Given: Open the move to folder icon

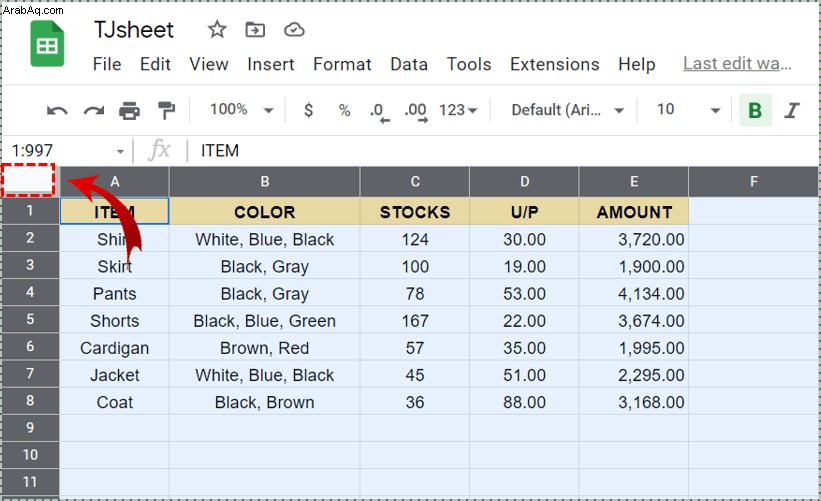Looking at the screenshot, I should 255,30.
